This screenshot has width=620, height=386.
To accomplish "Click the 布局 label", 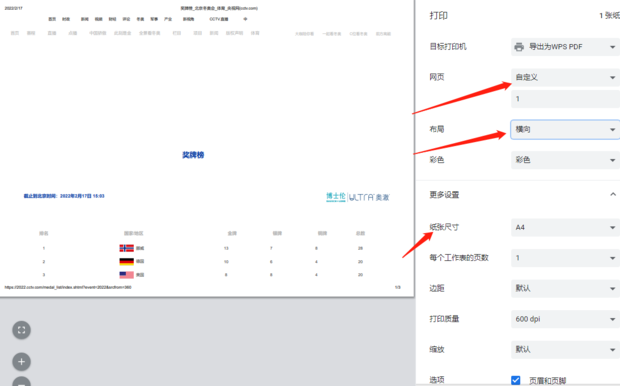I will tap(437, 129).
